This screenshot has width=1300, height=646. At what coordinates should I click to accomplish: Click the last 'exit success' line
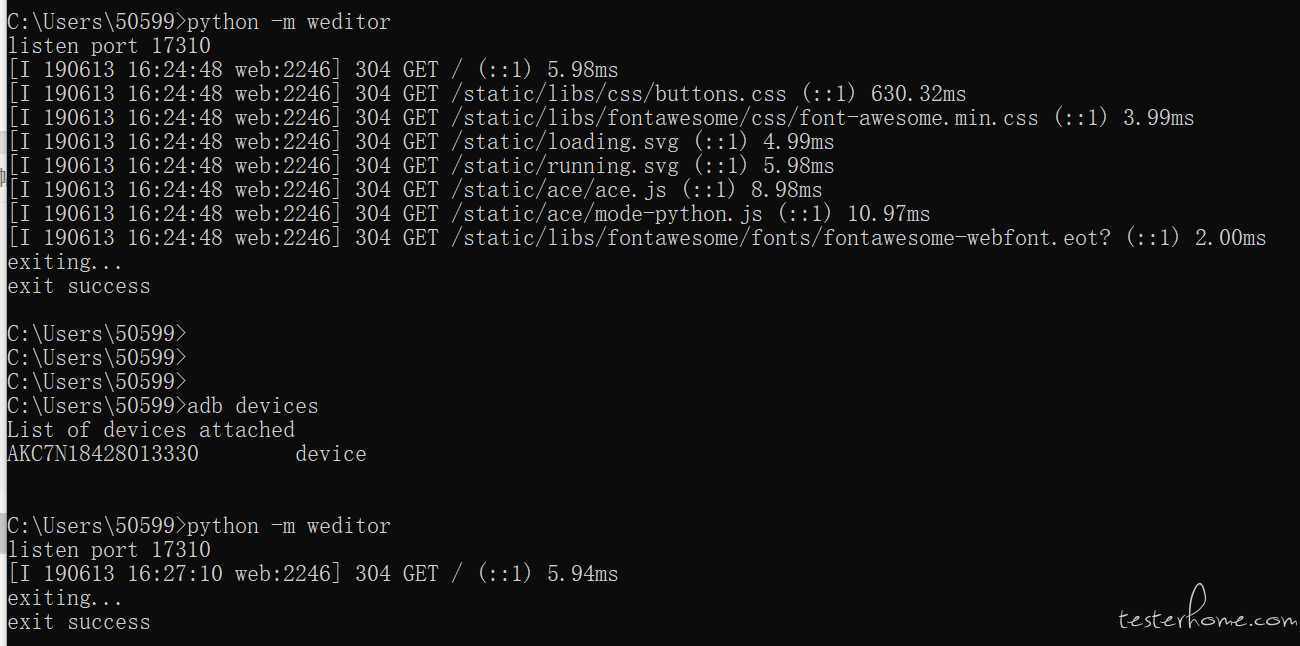79,622
